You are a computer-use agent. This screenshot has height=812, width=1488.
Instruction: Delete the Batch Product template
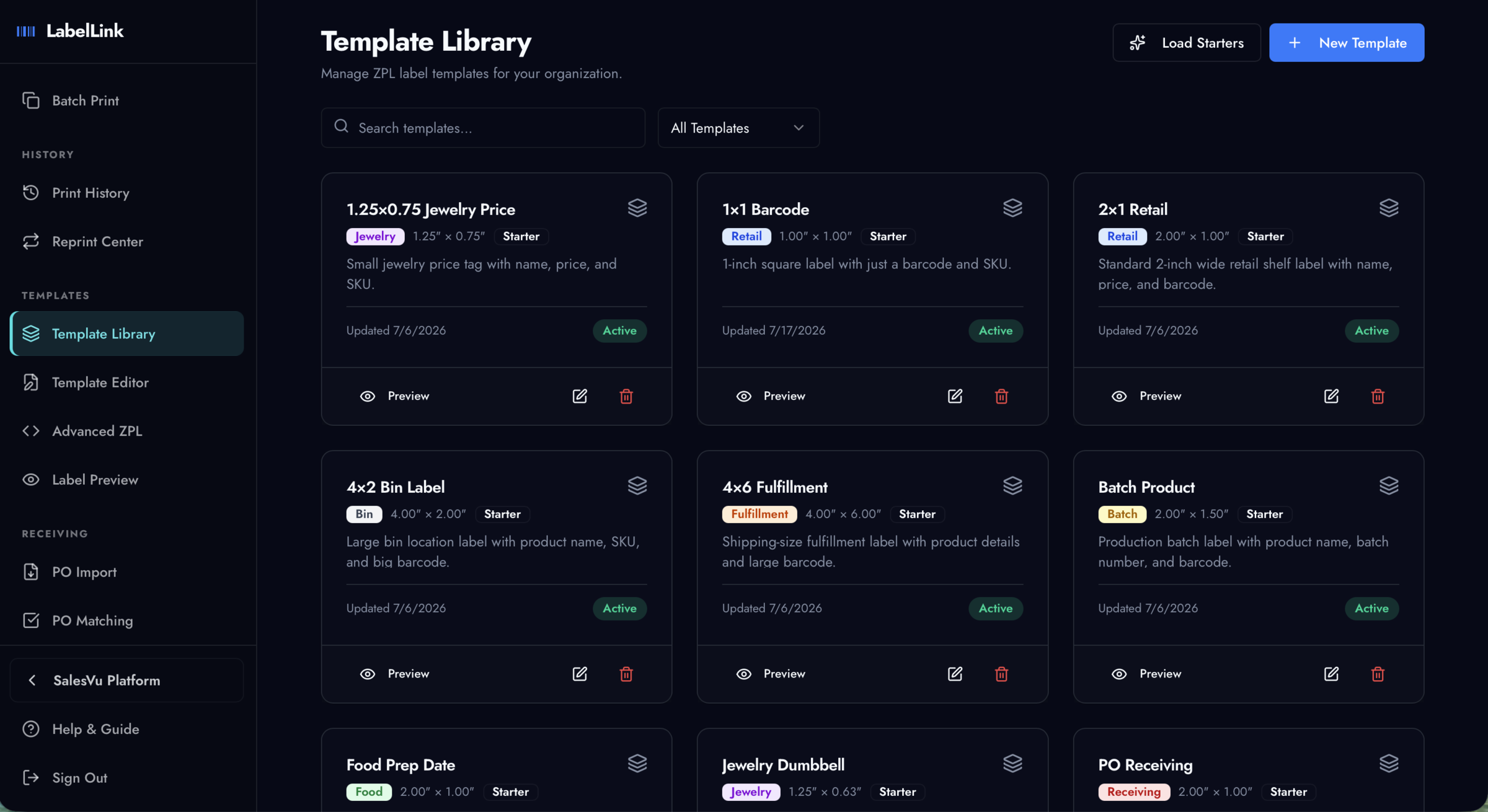[1378, 674]
